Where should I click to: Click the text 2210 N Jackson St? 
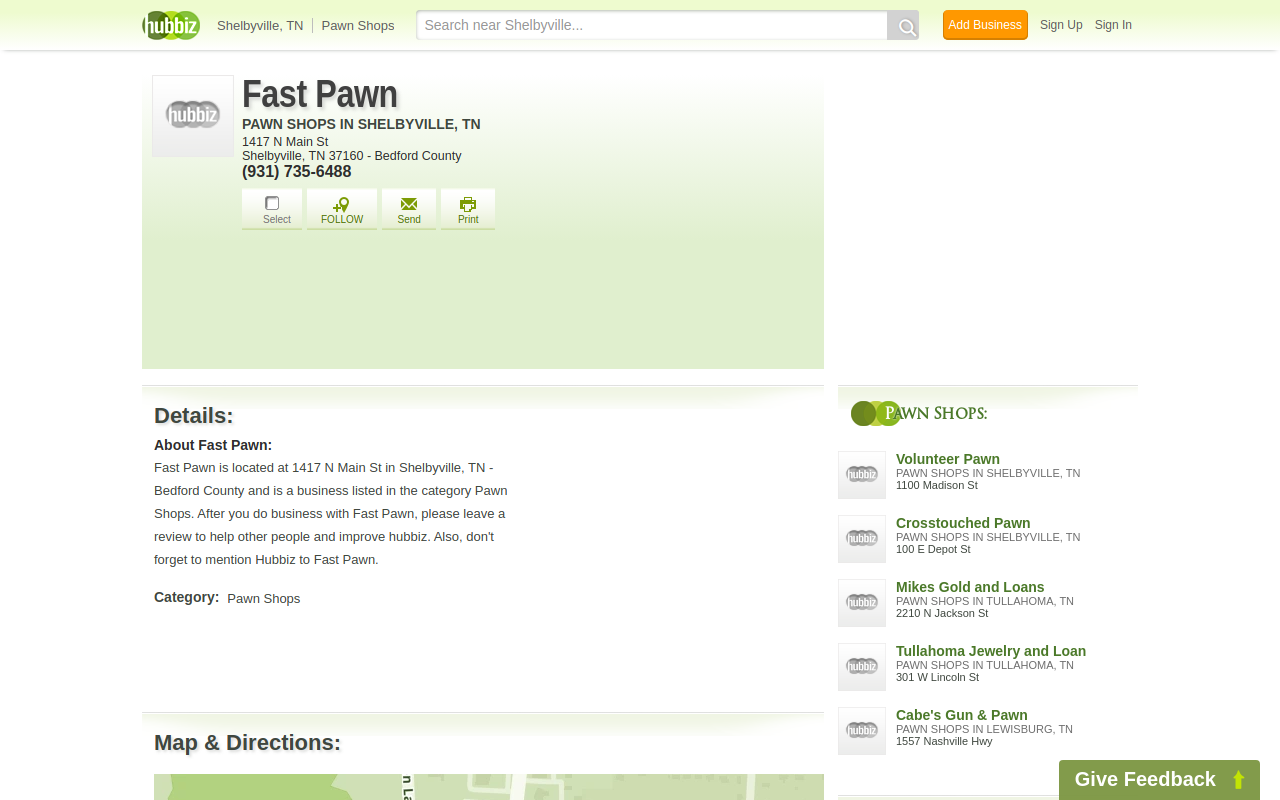[x=942, y=613]
